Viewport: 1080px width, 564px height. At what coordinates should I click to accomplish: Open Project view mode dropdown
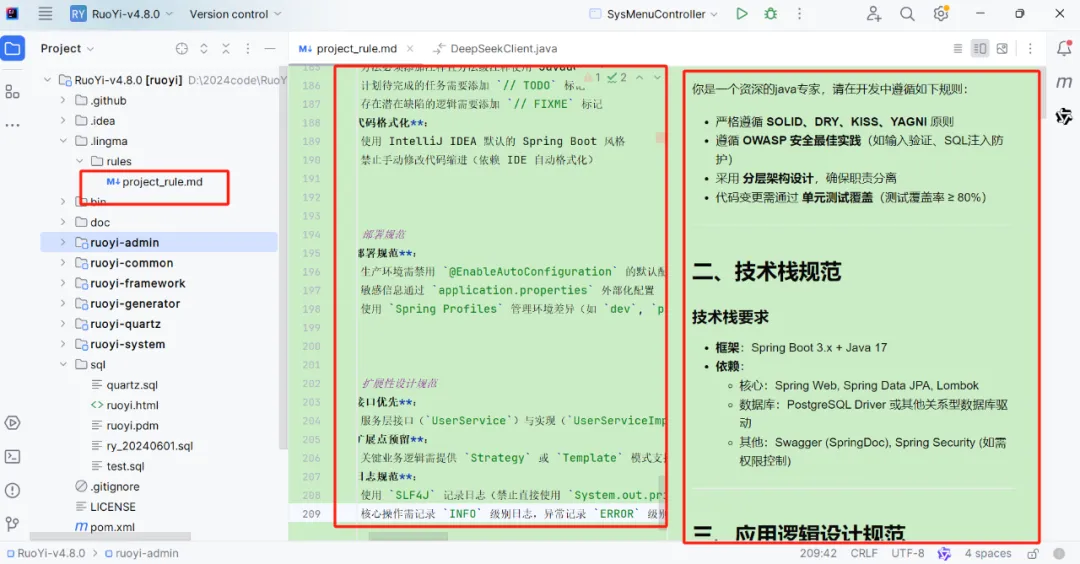(67, 48)
